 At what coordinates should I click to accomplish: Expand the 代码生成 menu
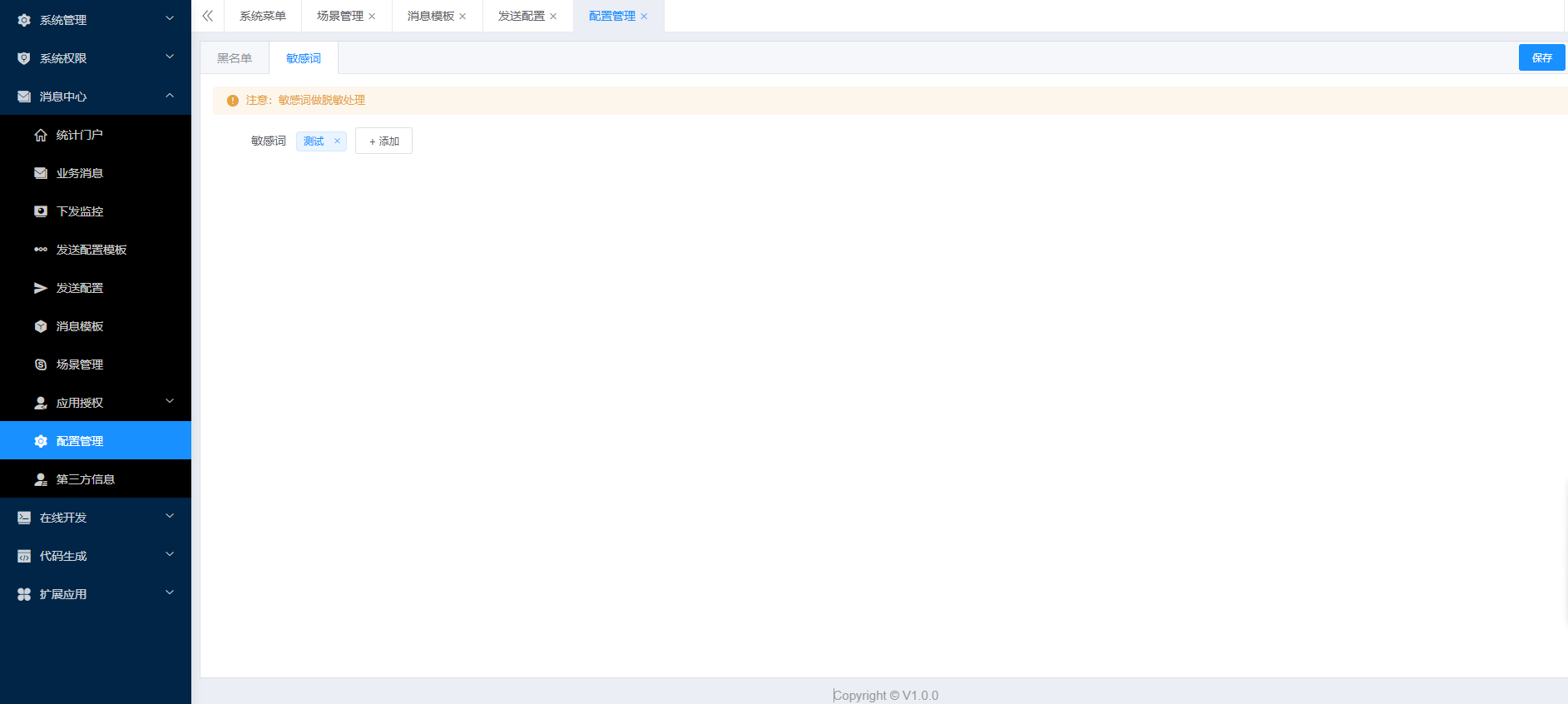coord(95,556)
